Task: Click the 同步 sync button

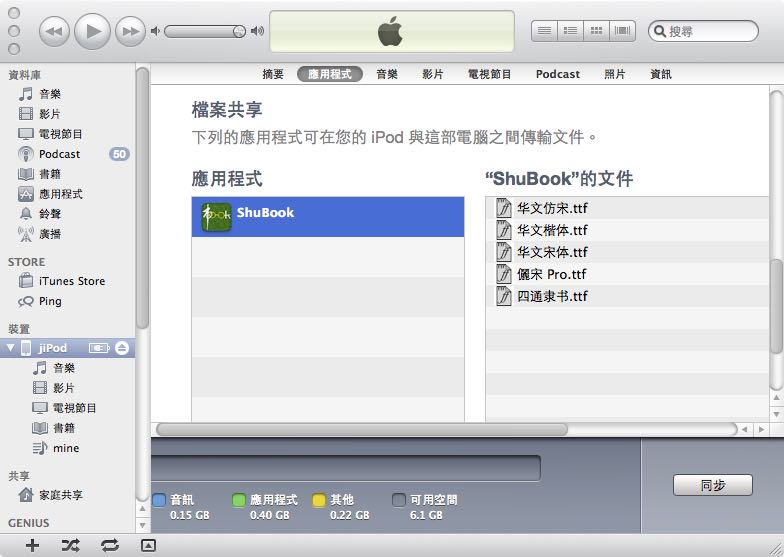Action: pos(712,485)
